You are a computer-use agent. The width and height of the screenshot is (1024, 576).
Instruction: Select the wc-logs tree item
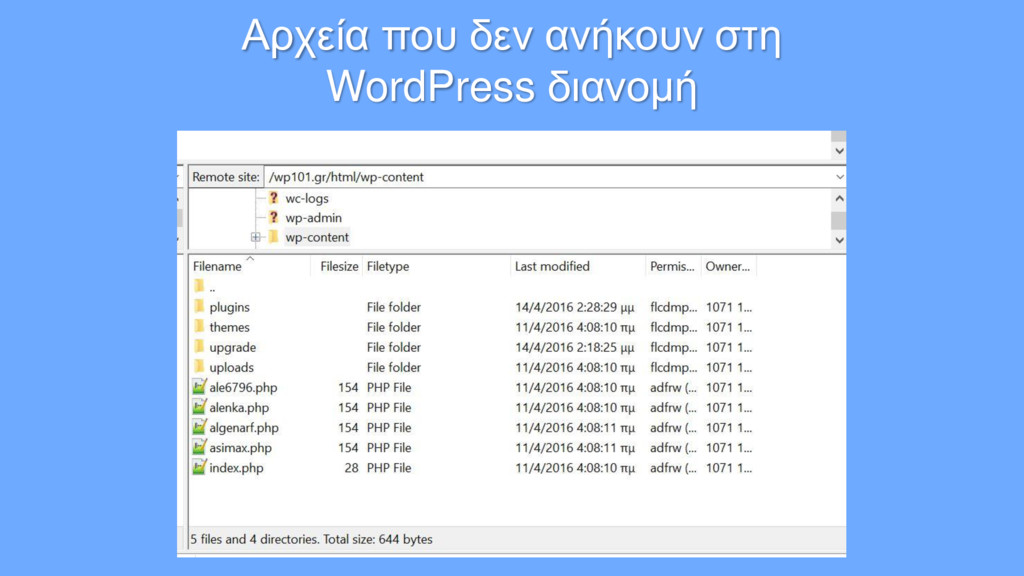point(307,199)
